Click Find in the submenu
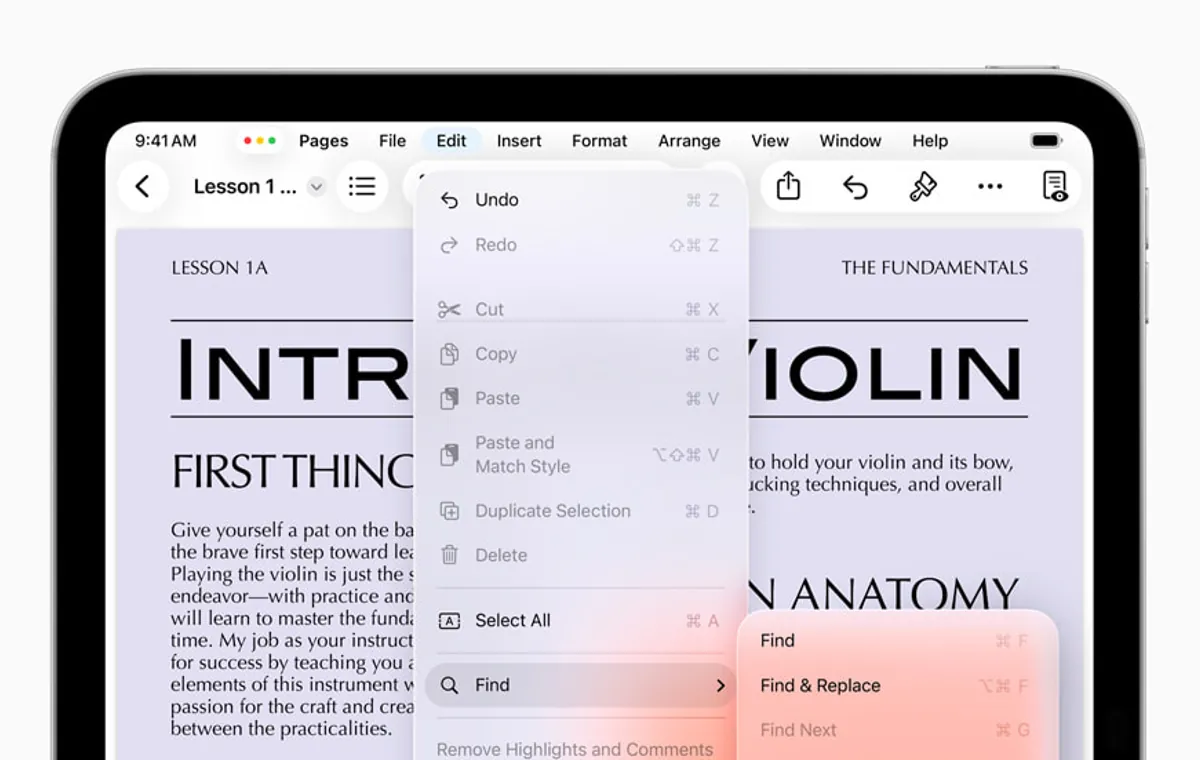The height and width of the screenshot is (760, 1200). (x=778, y=641)
